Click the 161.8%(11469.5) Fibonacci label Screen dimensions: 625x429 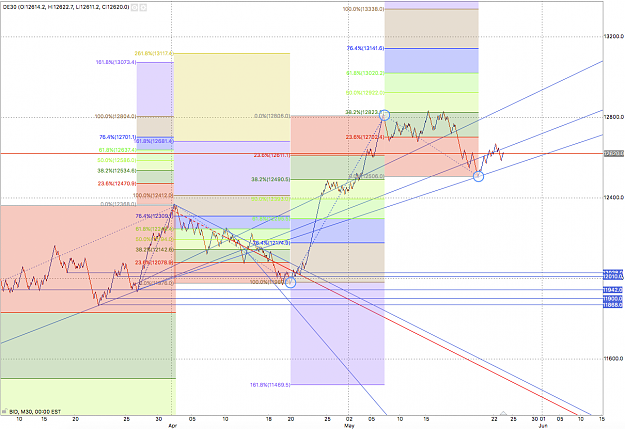pos(270,385)
